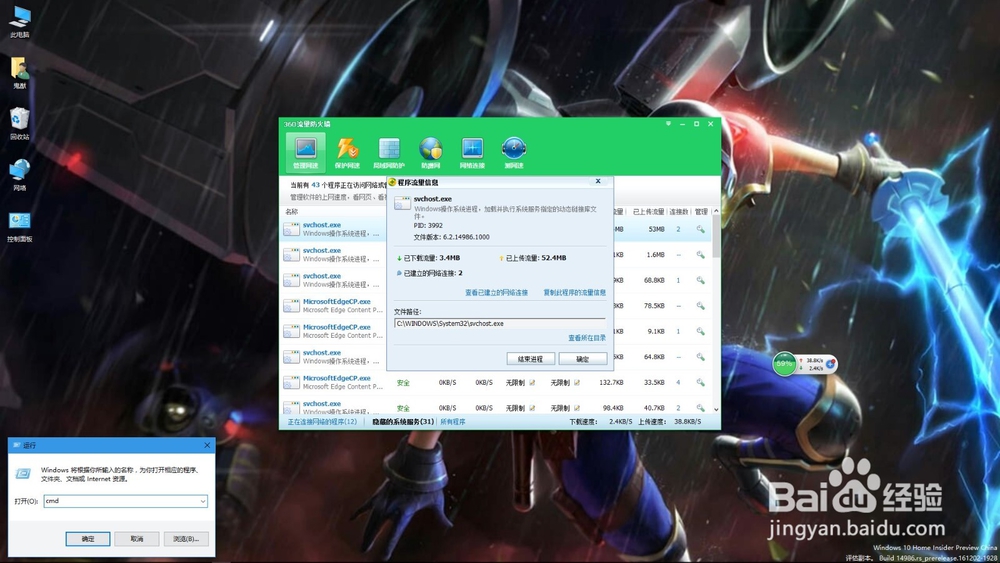The width and height of the screenshot is (1000, 563).
Task: Select the MicrosoftEdgeCP.exe row with 33.5KB uploaded
Action: tap(495, 382)
